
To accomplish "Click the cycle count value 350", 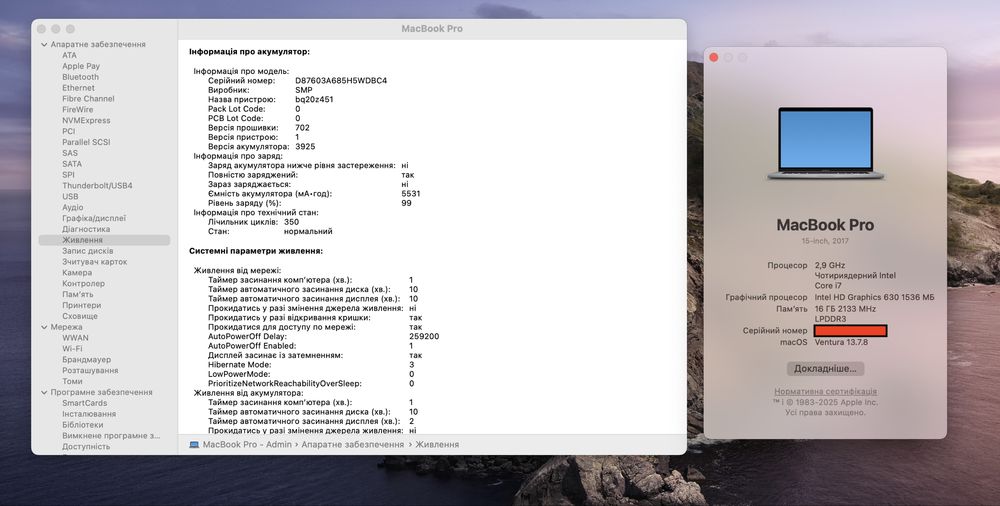I will pos(291,222).
